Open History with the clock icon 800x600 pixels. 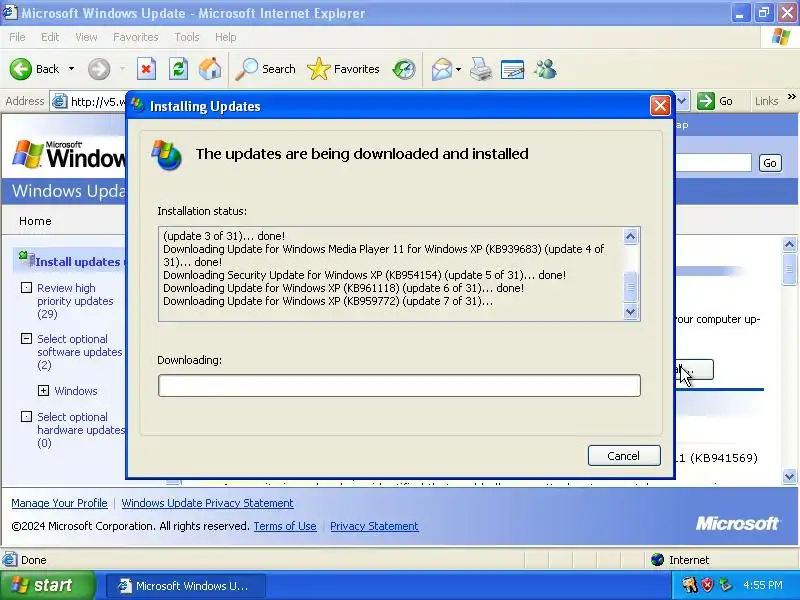pyautogui.click(x=404, y=69)
